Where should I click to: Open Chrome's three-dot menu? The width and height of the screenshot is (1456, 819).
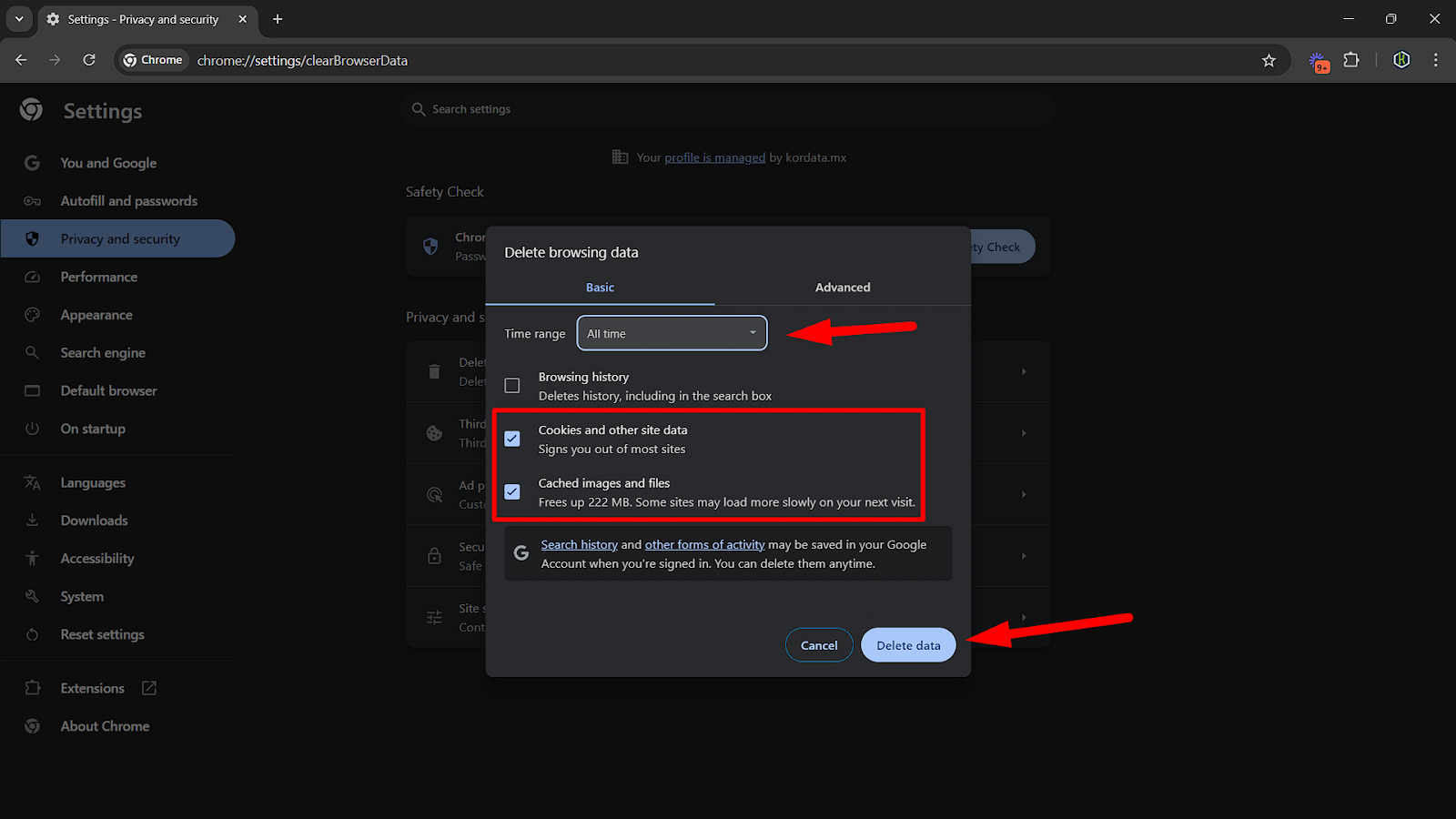pos(1436,60)
